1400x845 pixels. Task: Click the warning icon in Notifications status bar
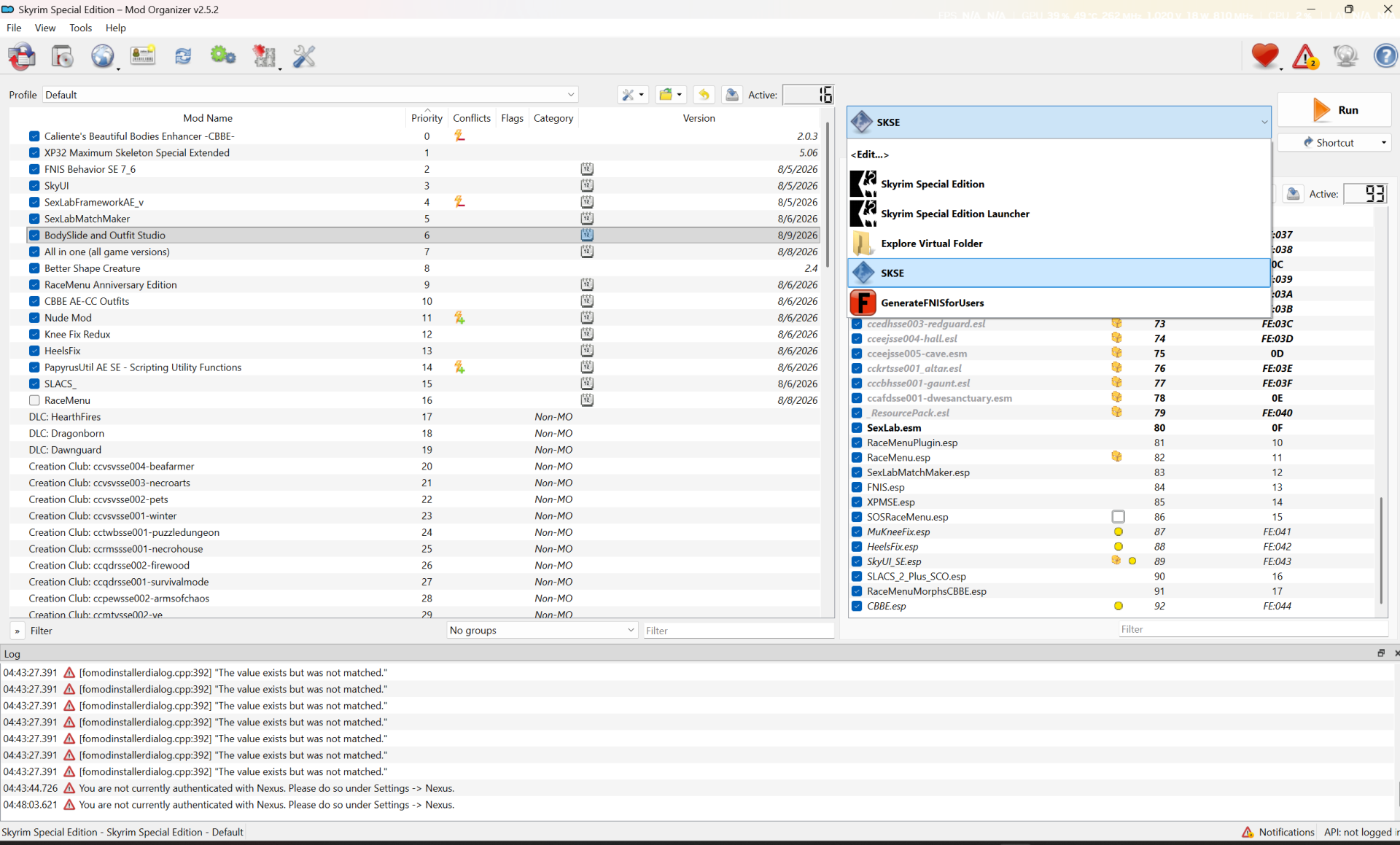click(x=1248, y=832)
